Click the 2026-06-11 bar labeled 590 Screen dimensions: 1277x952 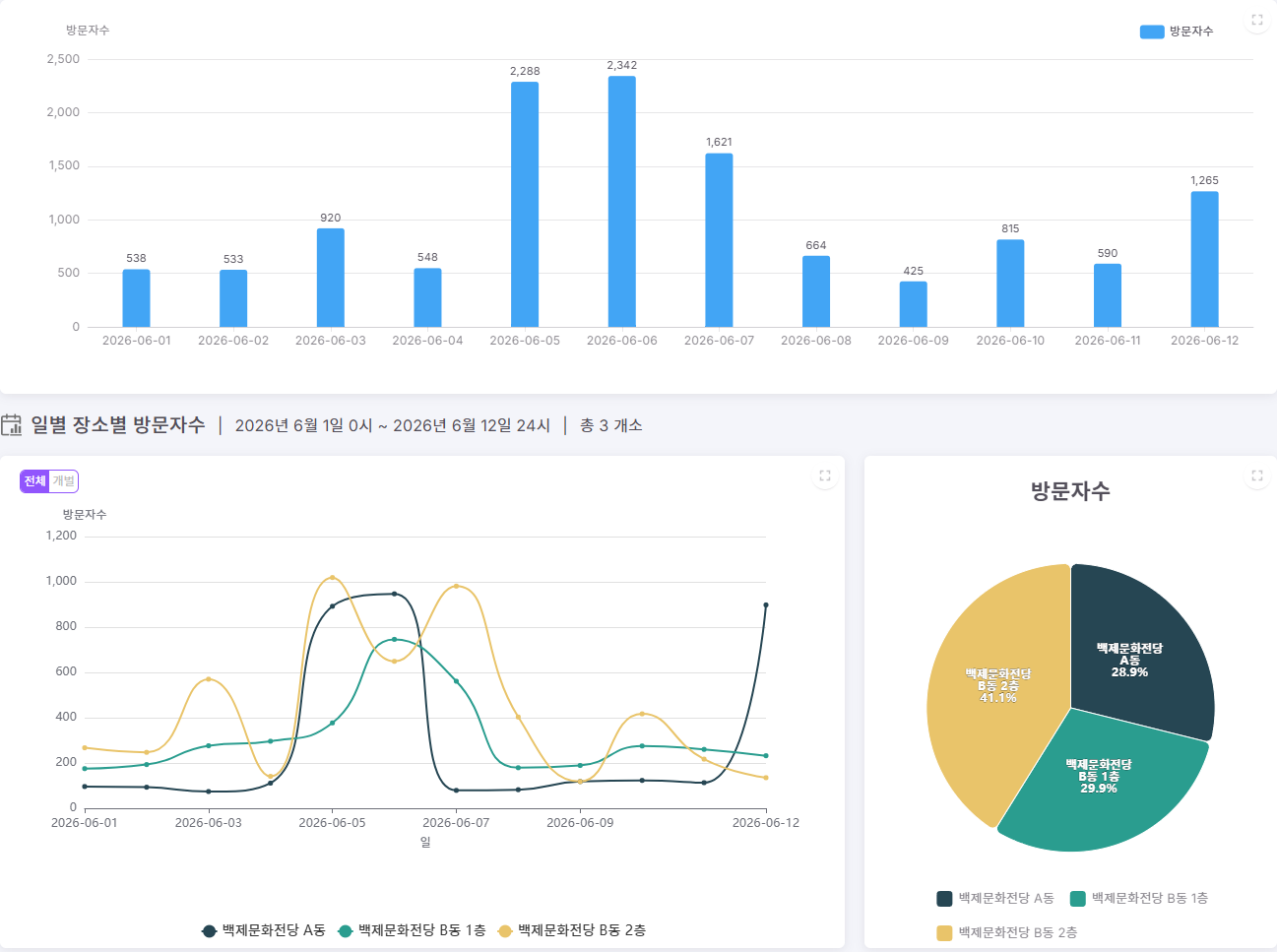(1108, 295)
